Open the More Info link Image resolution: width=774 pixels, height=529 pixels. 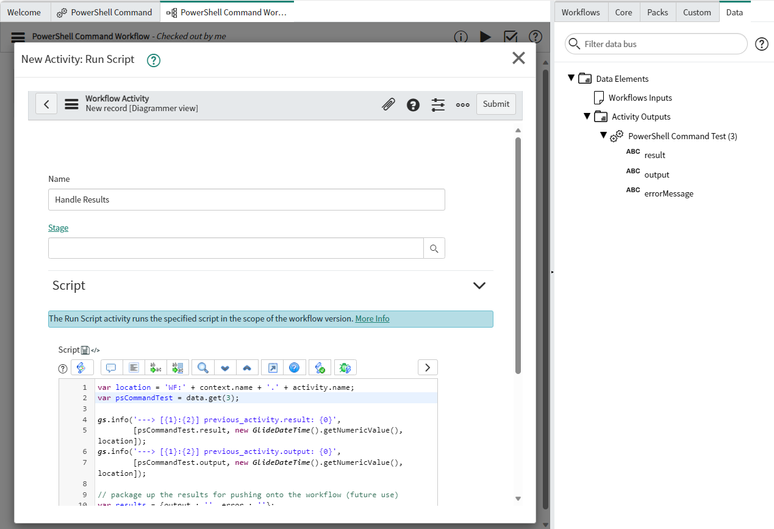coord(372,319)
